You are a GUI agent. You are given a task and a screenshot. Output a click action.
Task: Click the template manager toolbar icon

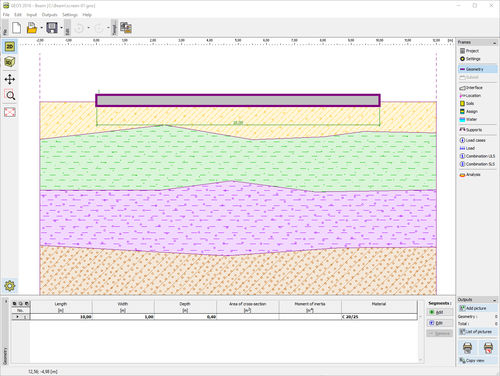126,28
